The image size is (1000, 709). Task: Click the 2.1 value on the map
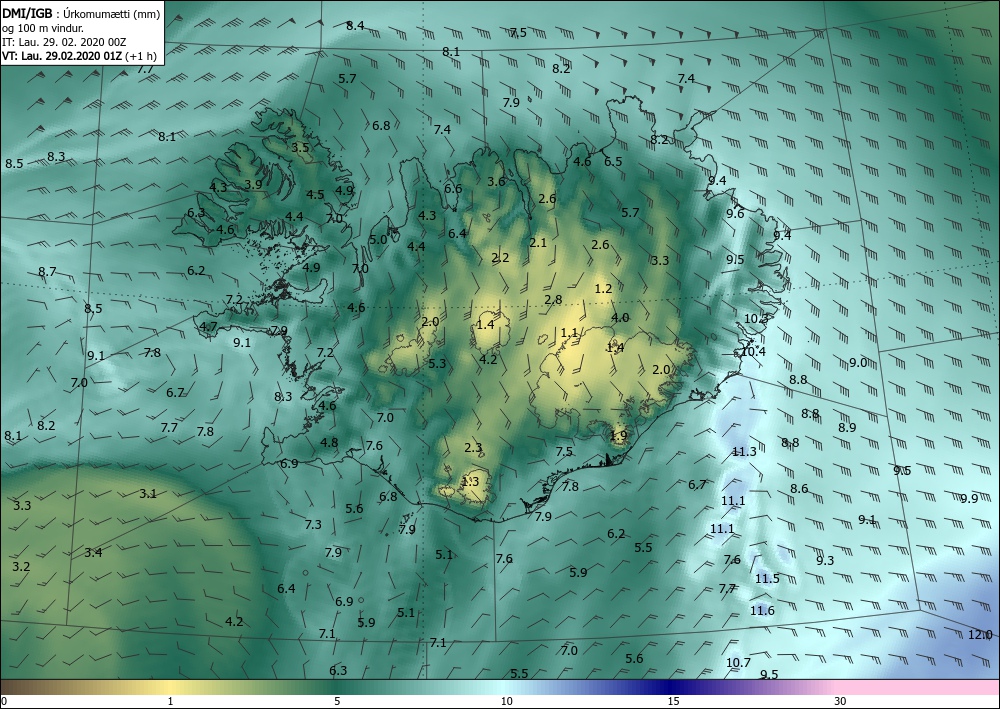pos(538,242)
